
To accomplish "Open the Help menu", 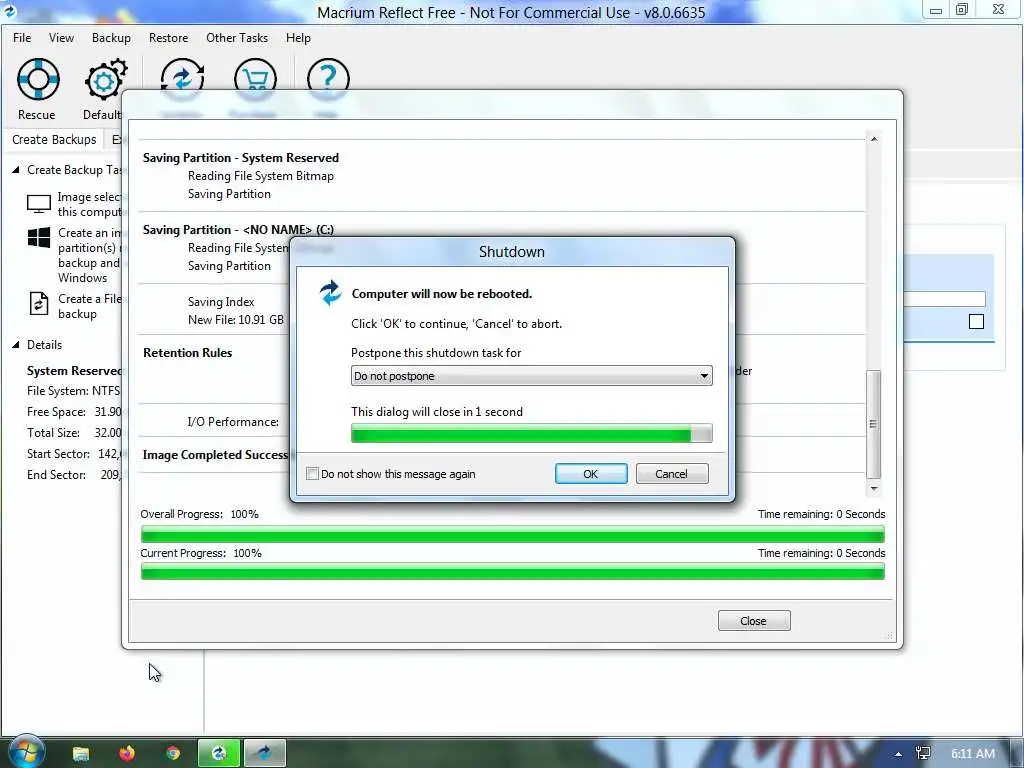I will pyautogui.click(x=298, y=38).
